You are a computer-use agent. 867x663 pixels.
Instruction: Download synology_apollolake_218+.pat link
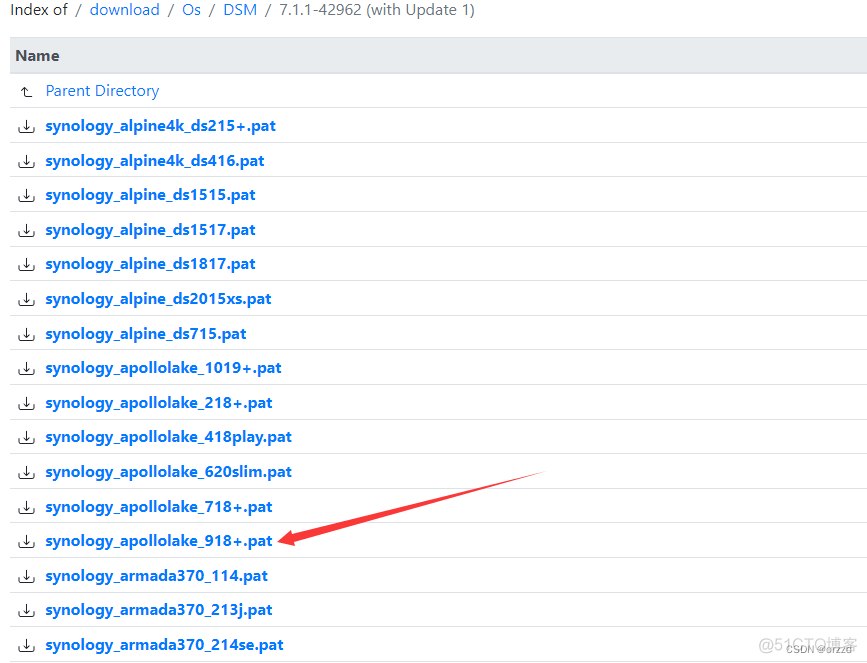pyautogui.click(x=159, y=403)
